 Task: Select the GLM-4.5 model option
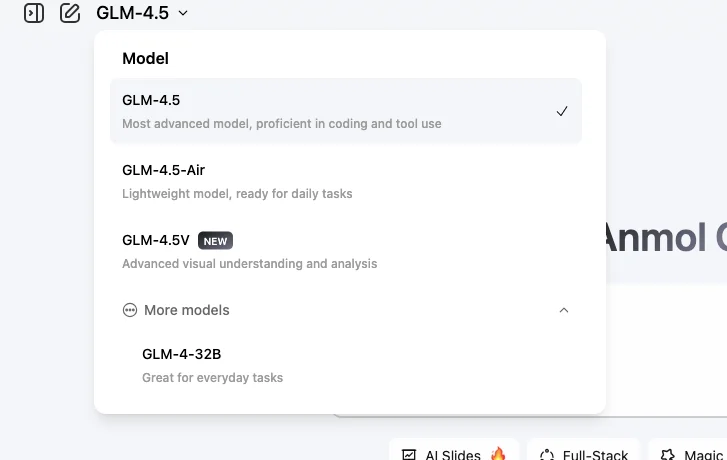pos(346,111)
